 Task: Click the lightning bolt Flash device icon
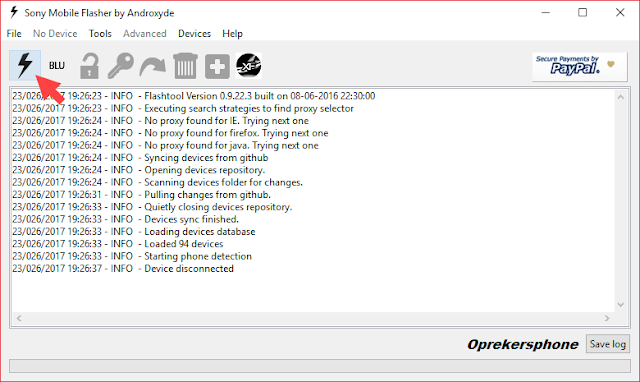[x=25, y=65]
